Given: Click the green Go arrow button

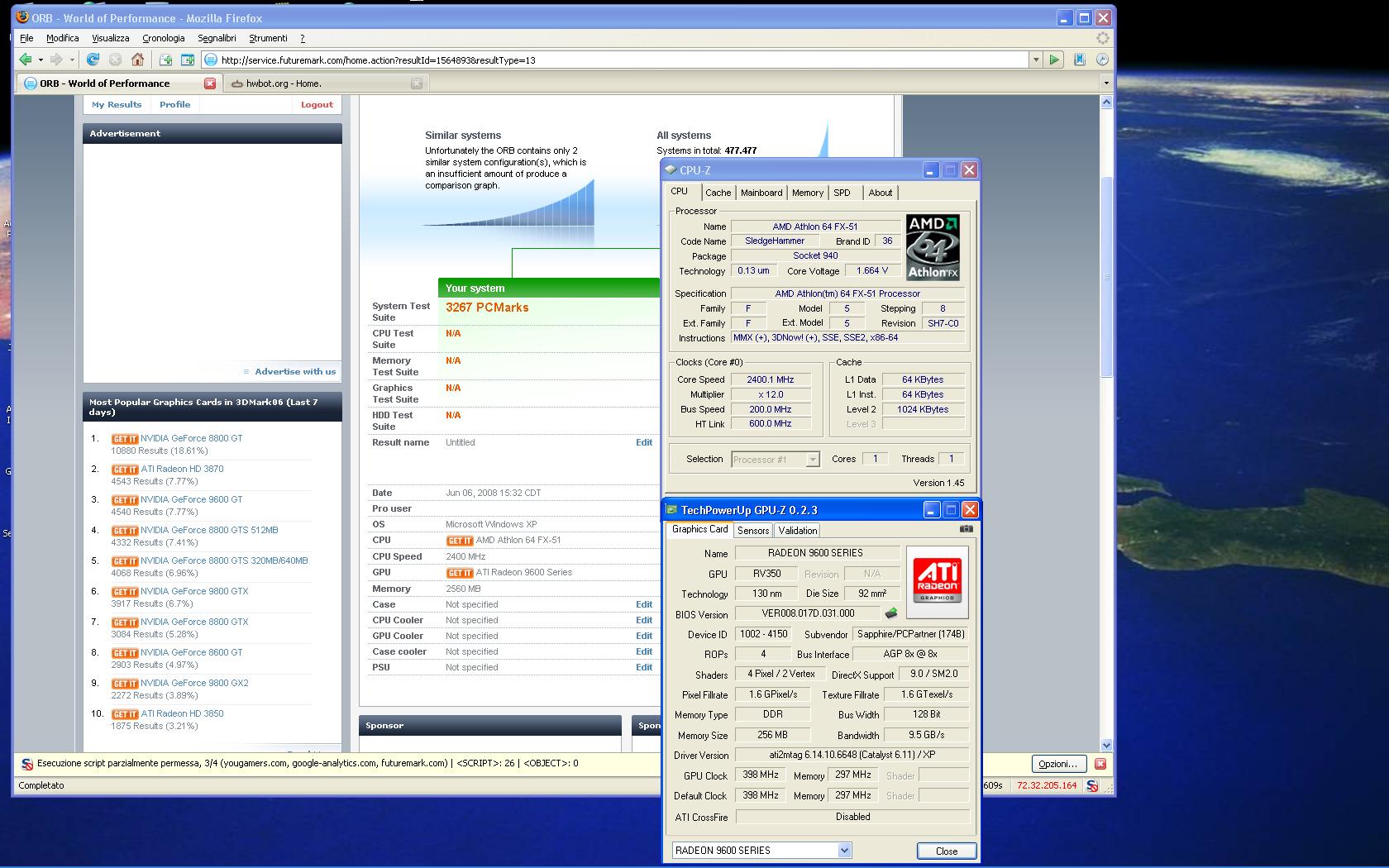Looking at the screenshot, I should click(x=1054, y=60).
